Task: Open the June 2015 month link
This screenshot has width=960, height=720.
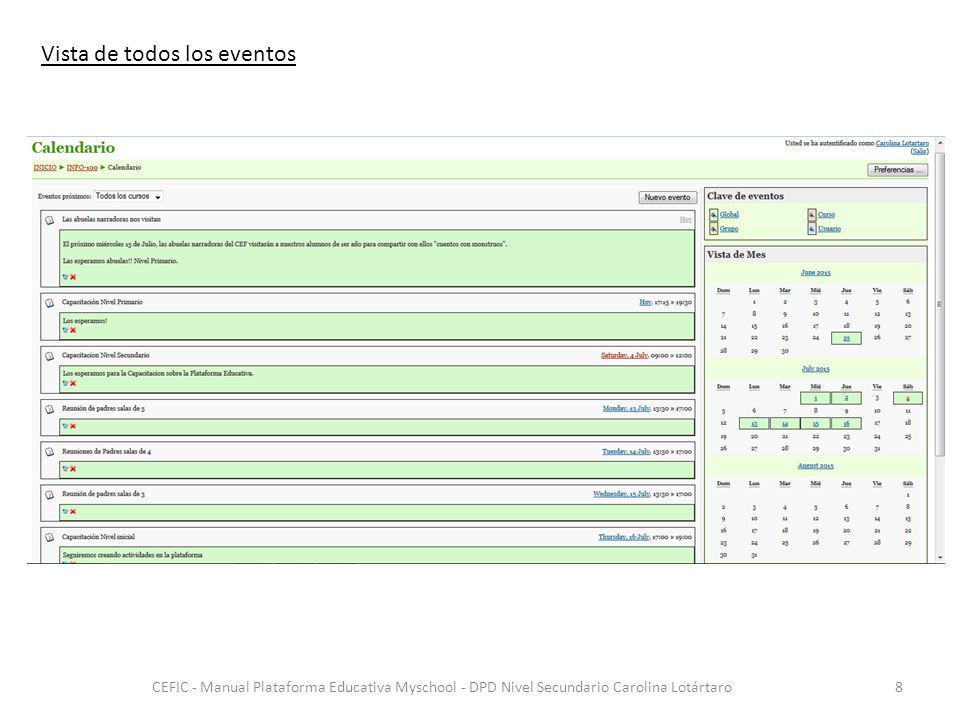Action: point(816,272)
